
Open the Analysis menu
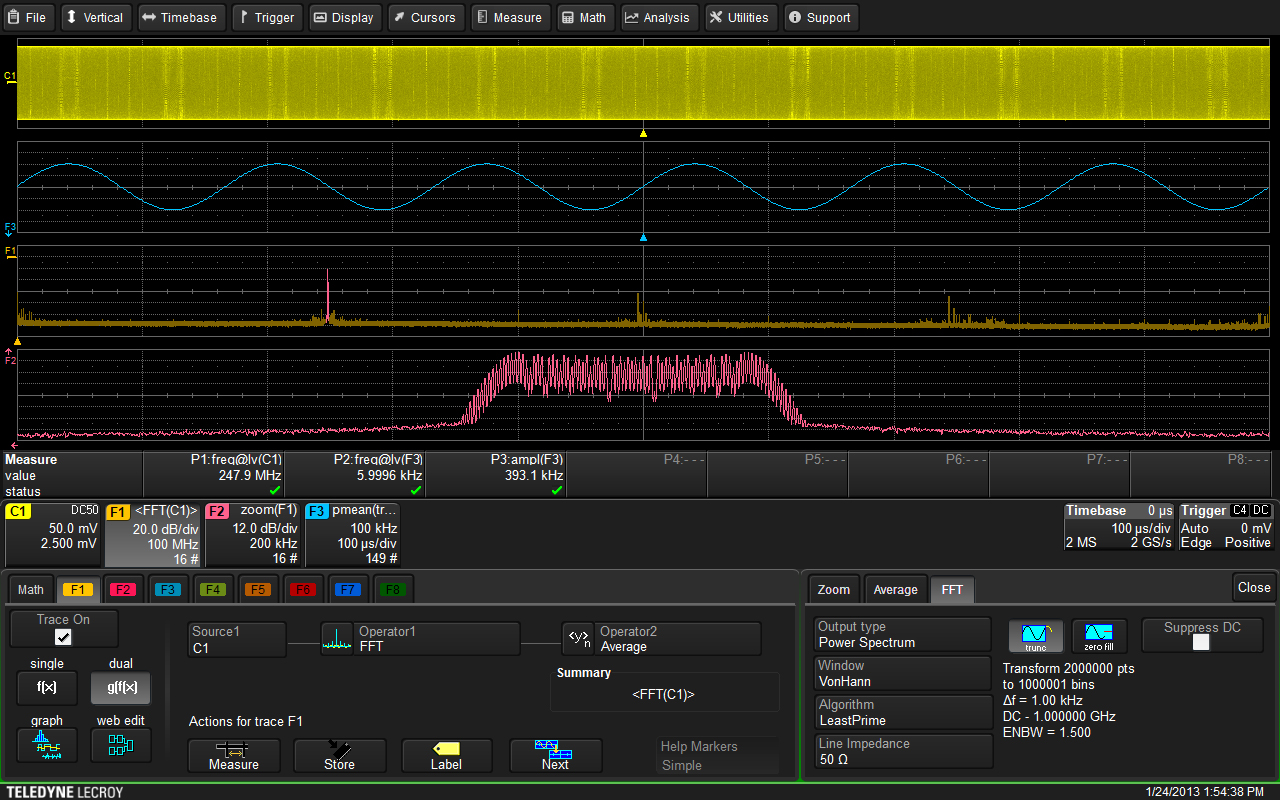coord(659,17)
